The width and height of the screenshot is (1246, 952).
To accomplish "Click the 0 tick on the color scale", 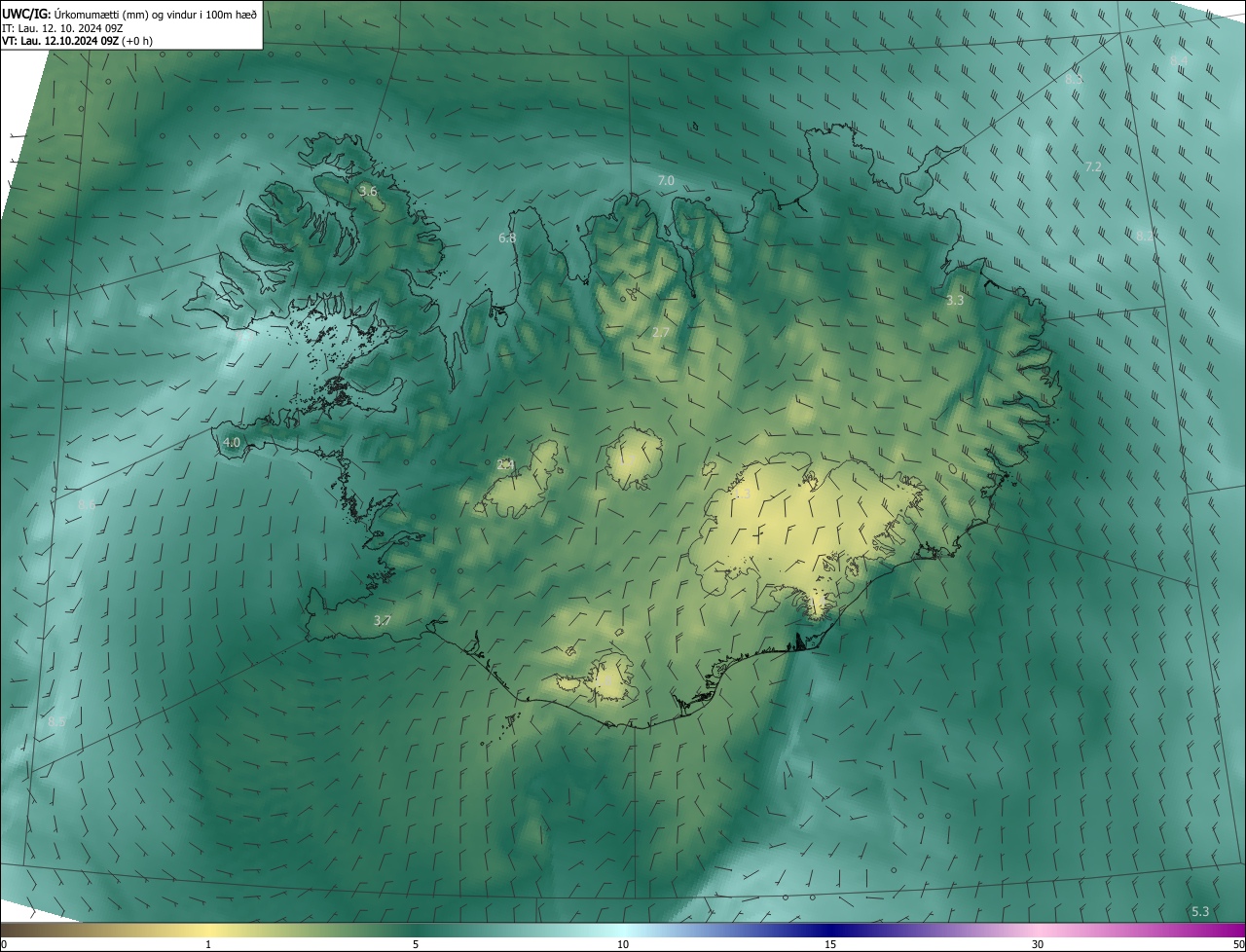I will point(3,944).
